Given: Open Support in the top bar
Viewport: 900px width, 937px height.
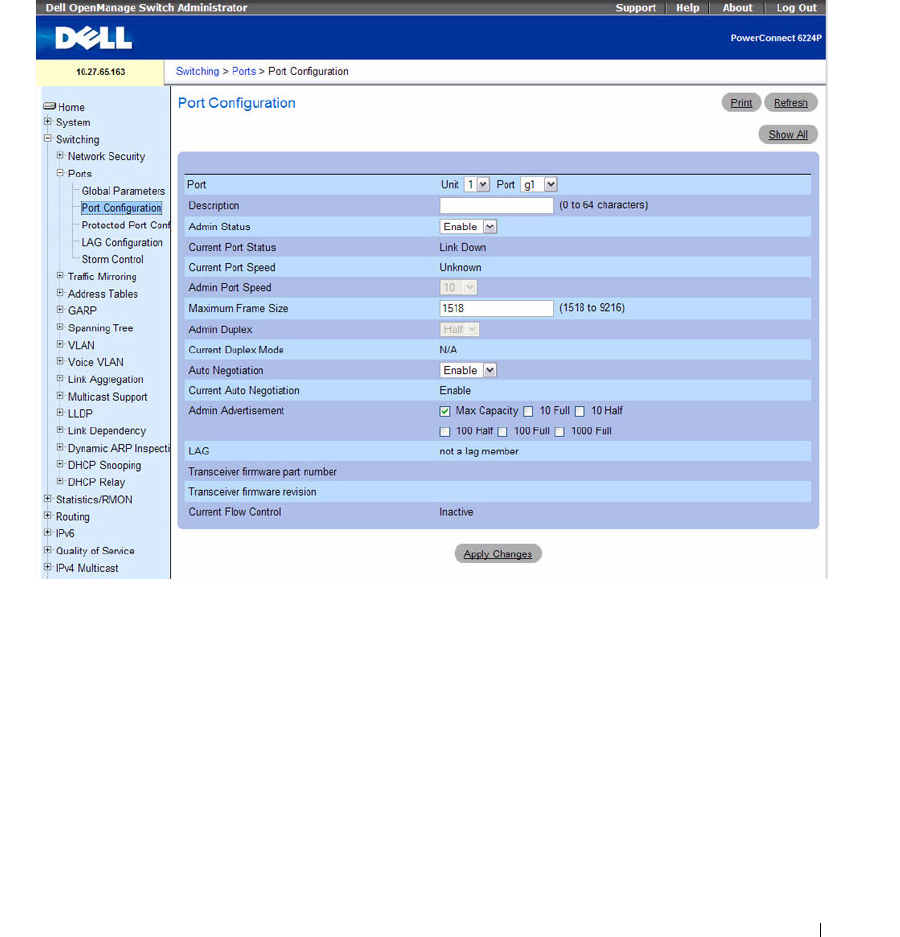Looking at the screenshot, I should [635, 8].
